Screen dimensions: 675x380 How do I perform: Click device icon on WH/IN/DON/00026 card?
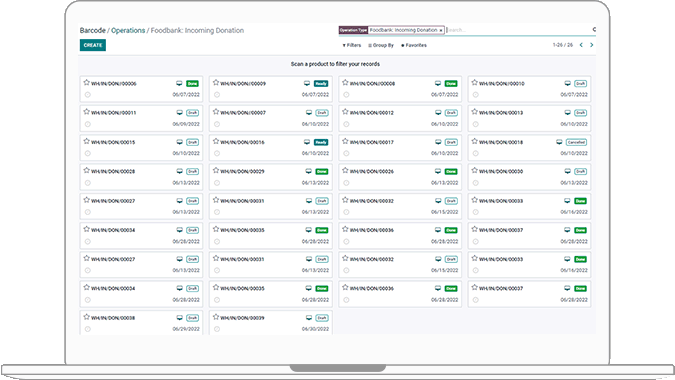point(438,171)
